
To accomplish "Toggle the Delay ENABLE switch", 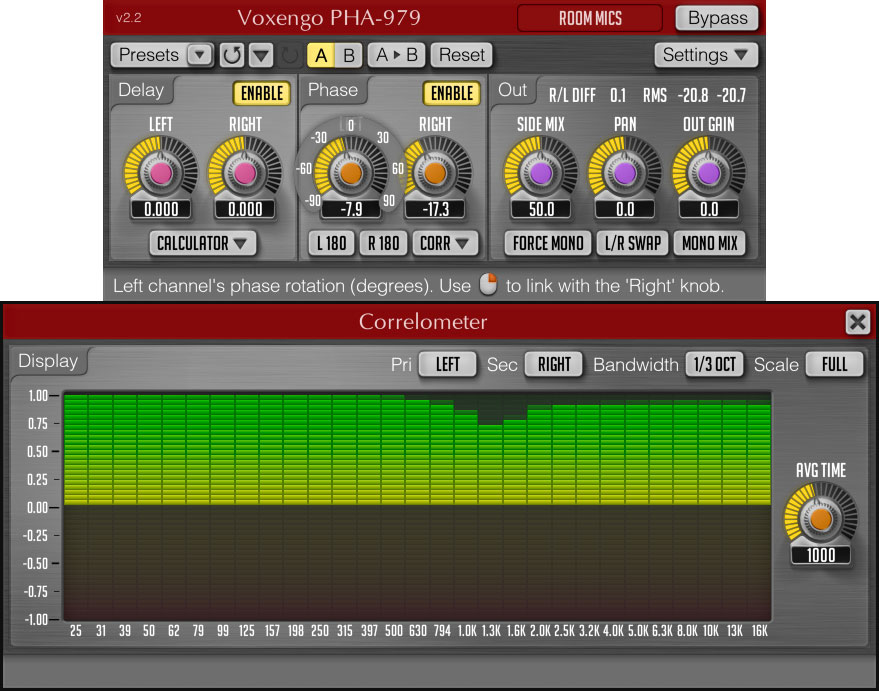I will pos(262,93).
